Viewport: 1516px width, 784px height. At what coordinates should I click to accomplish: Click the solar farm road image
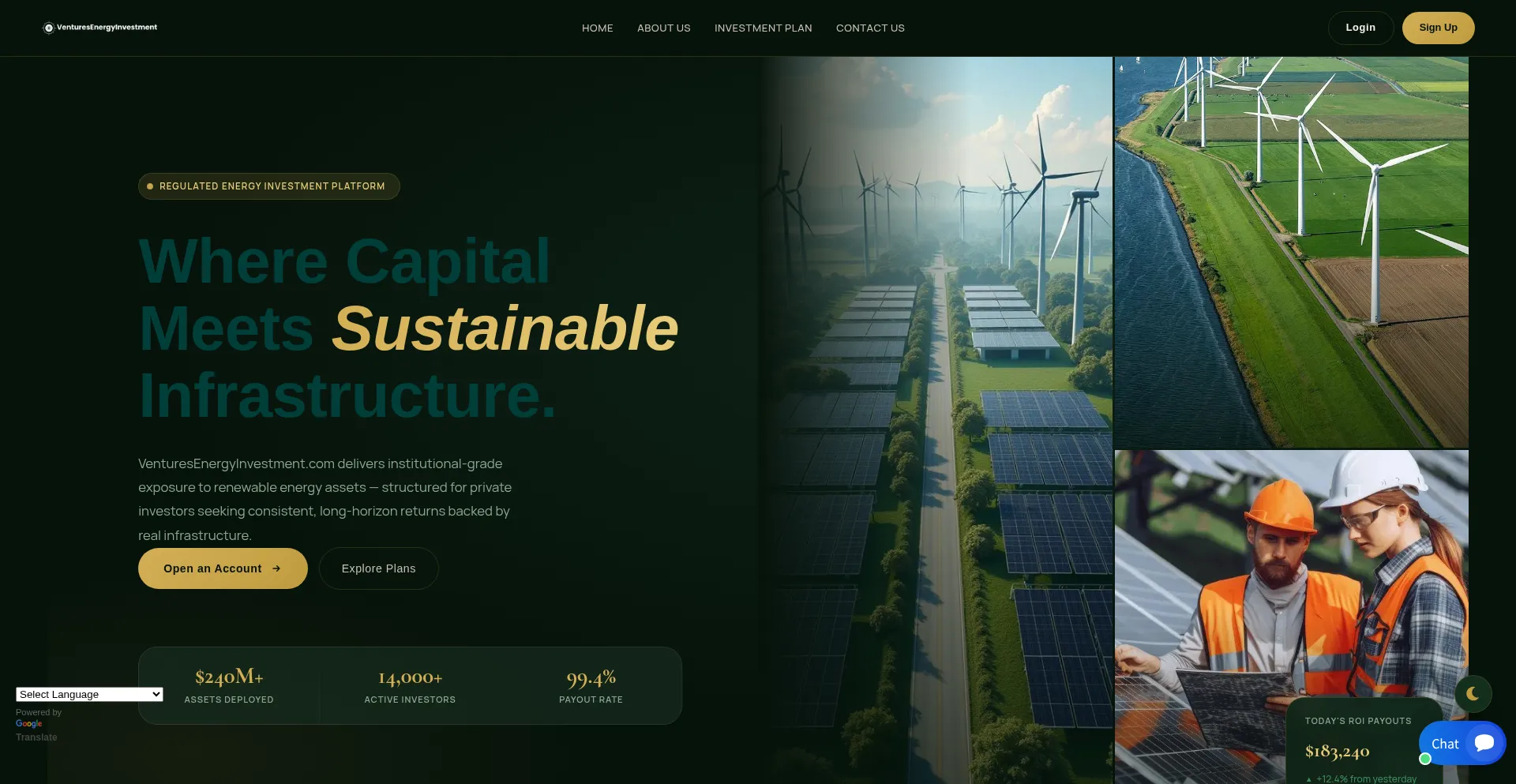click(936, 420)
